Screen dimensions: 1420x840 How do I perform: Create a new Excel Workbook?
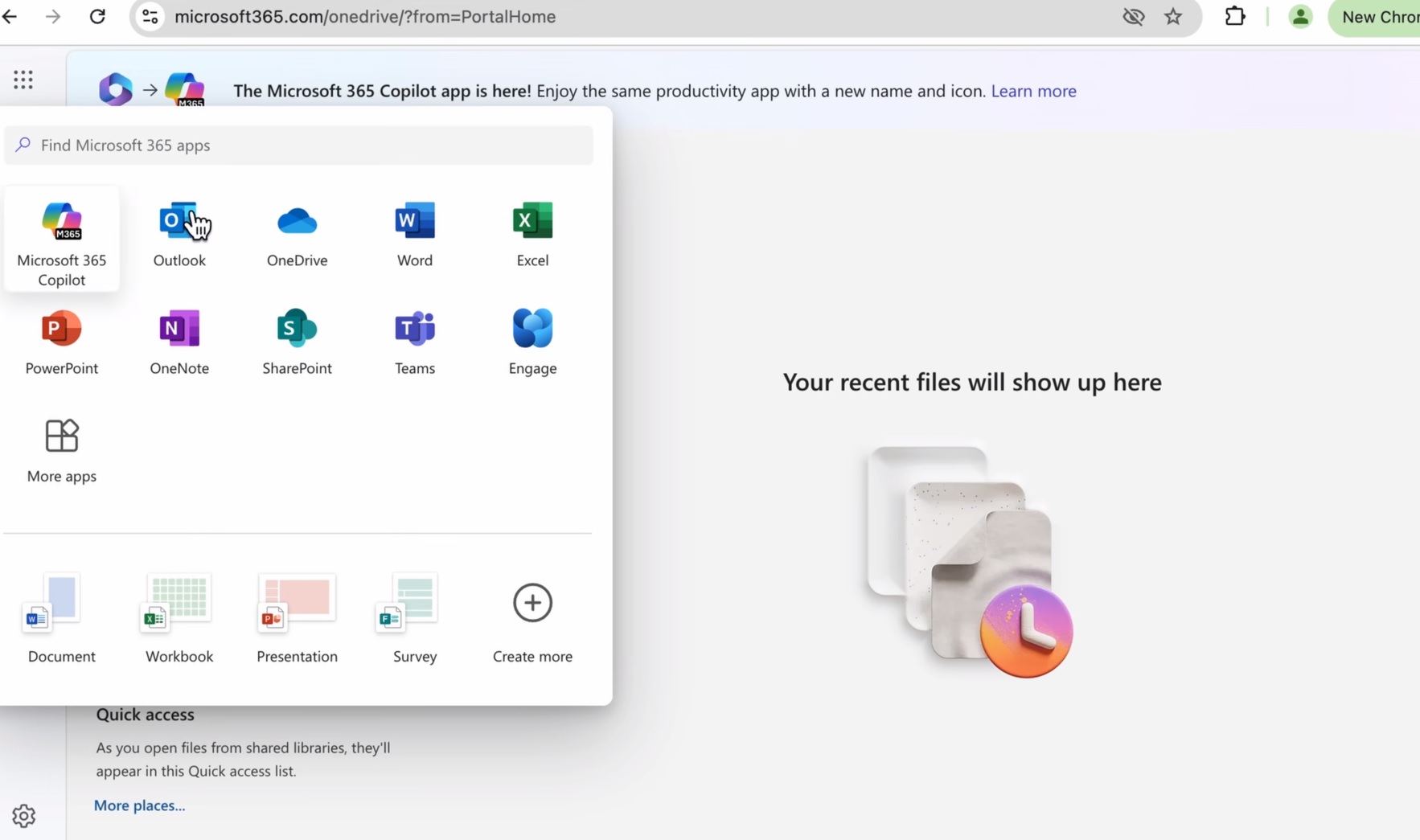(179, 618)
